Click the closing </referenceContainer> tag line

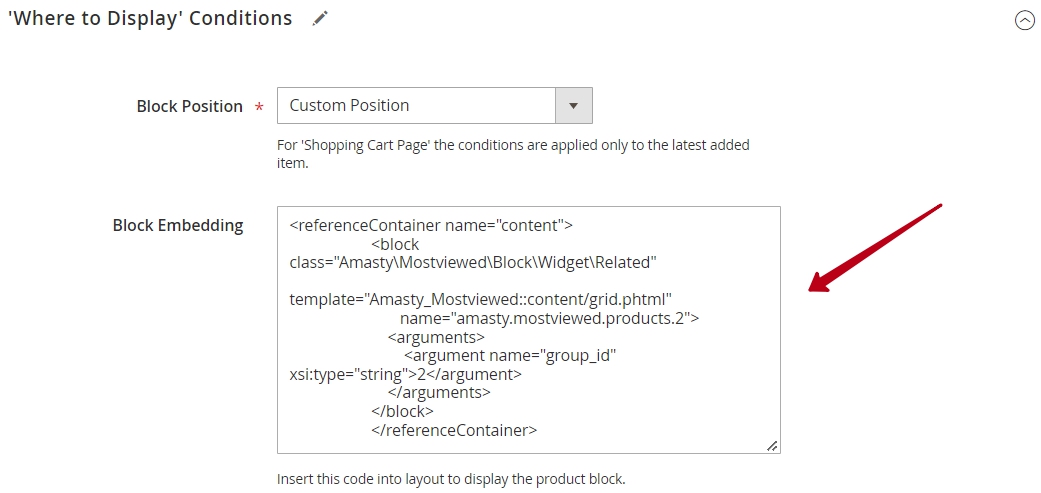[454, 430]
